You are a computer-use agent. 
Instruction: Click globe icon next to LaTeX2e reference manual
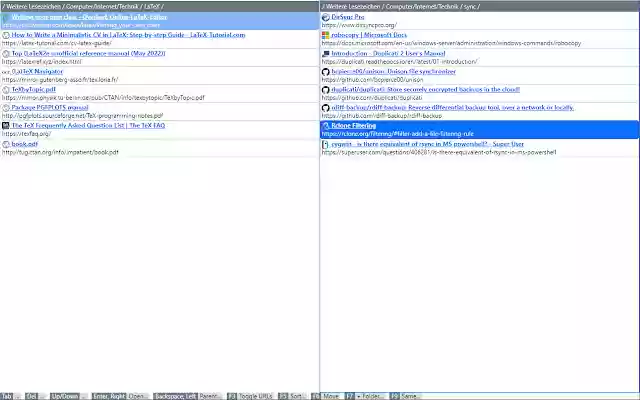[x=6, y=53]
